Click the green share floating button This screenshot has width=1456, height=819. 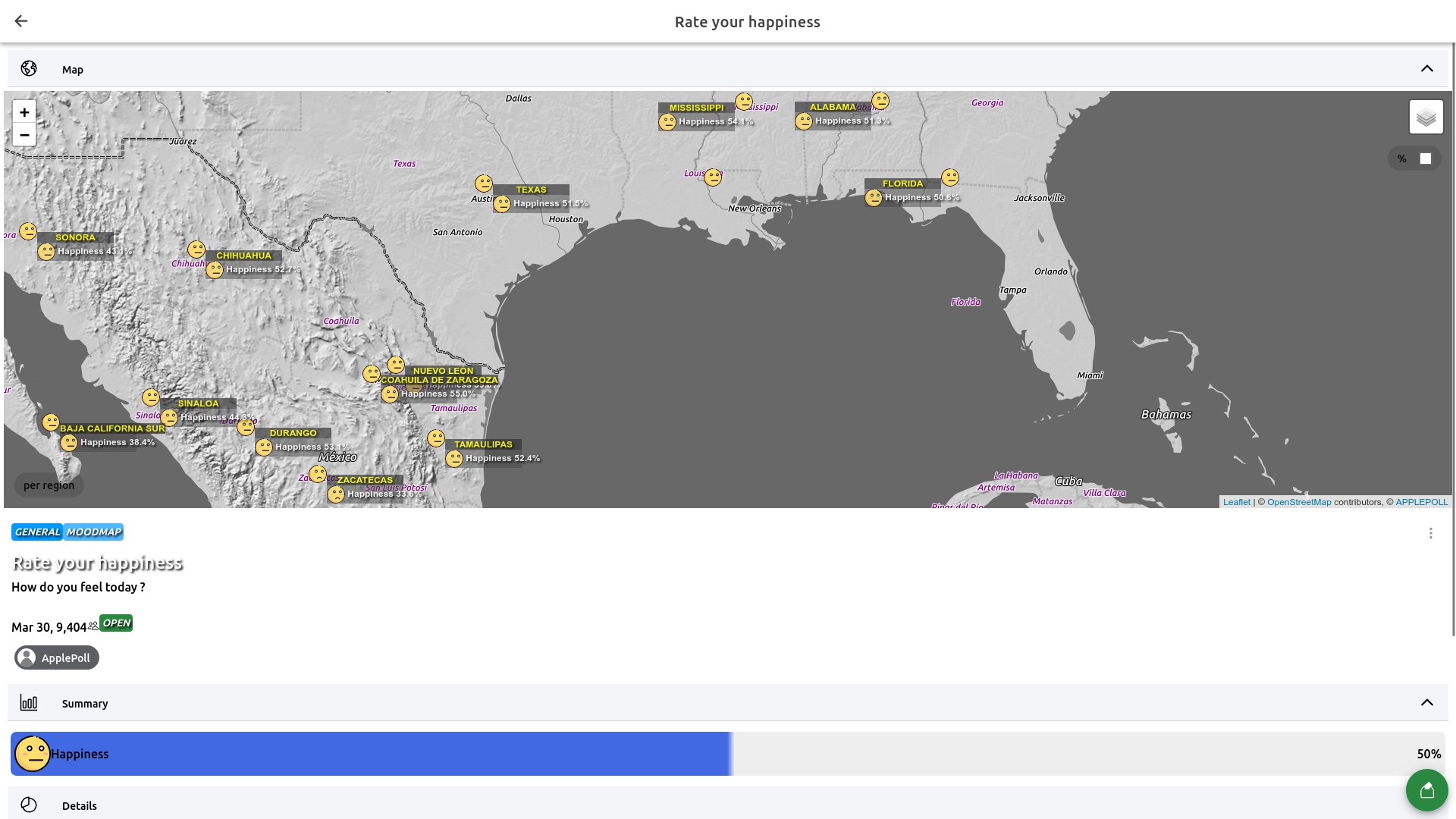point(1426,790)
